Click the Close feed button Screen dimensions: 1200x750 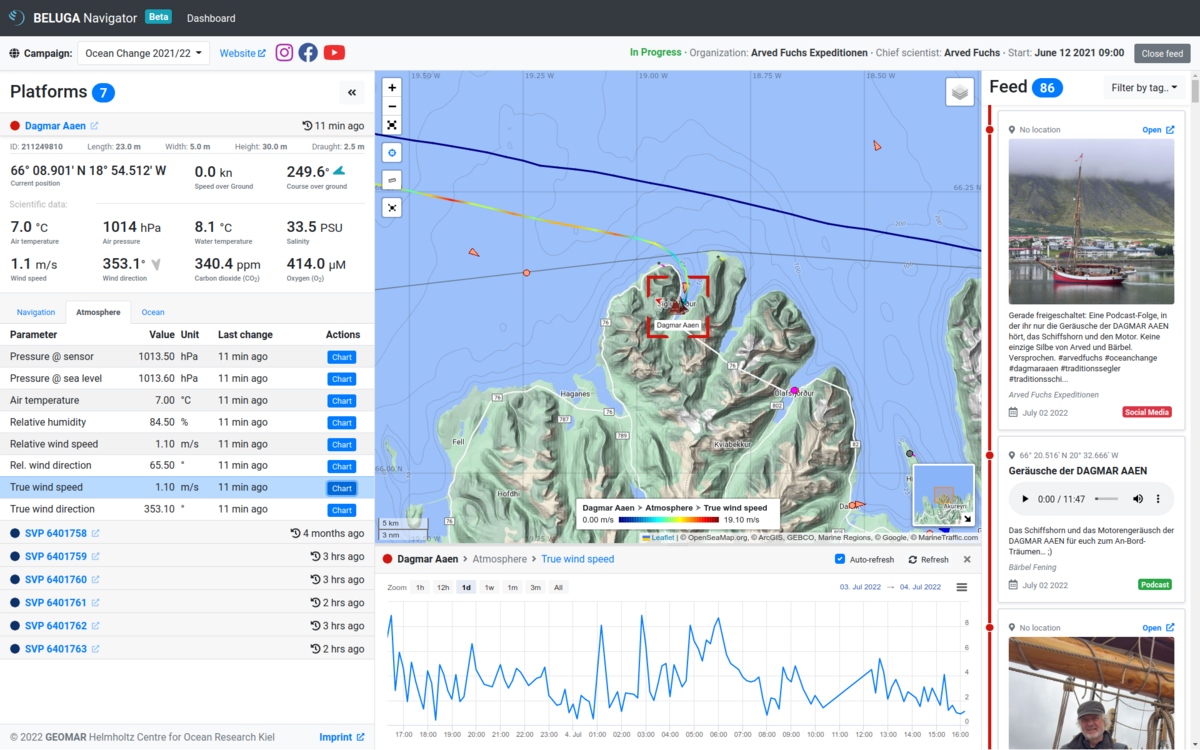coord(1161,53)
